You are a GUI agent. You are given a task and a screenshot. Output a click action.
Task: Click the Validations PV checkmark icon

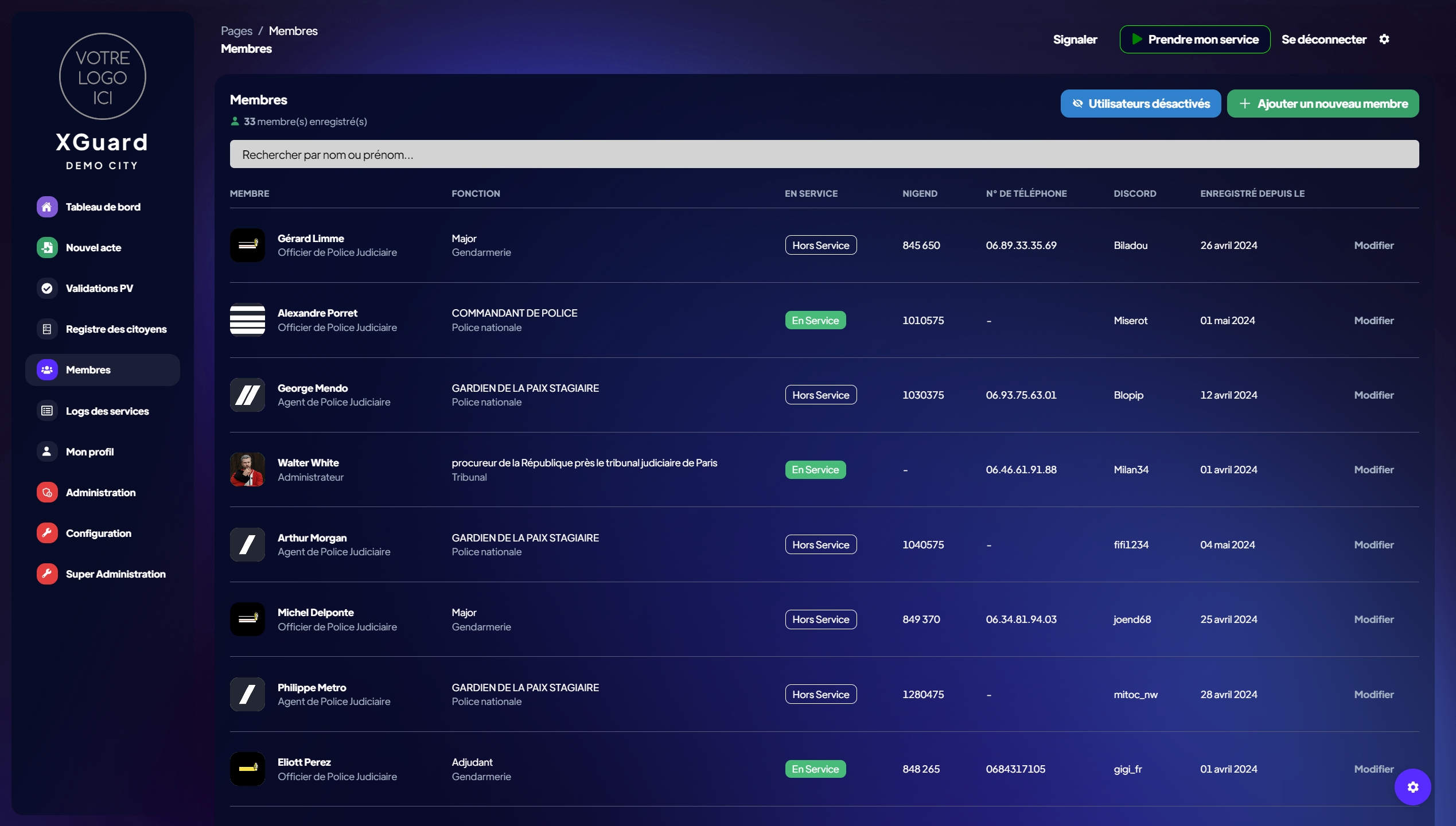pyautogui.click(x=47, y=289)
